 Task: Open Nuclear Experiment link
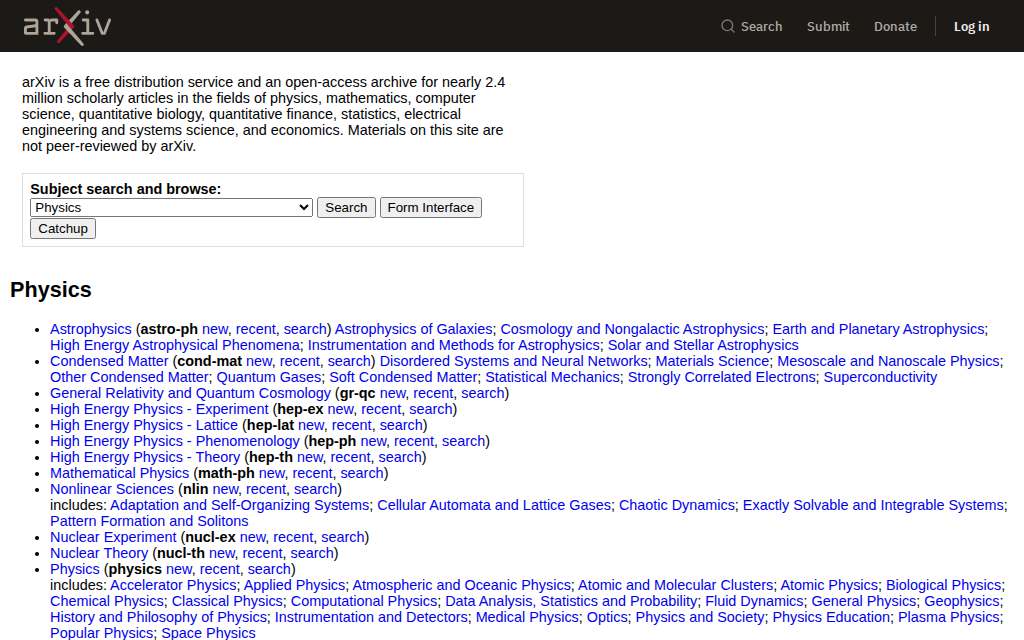click(113, 537)
